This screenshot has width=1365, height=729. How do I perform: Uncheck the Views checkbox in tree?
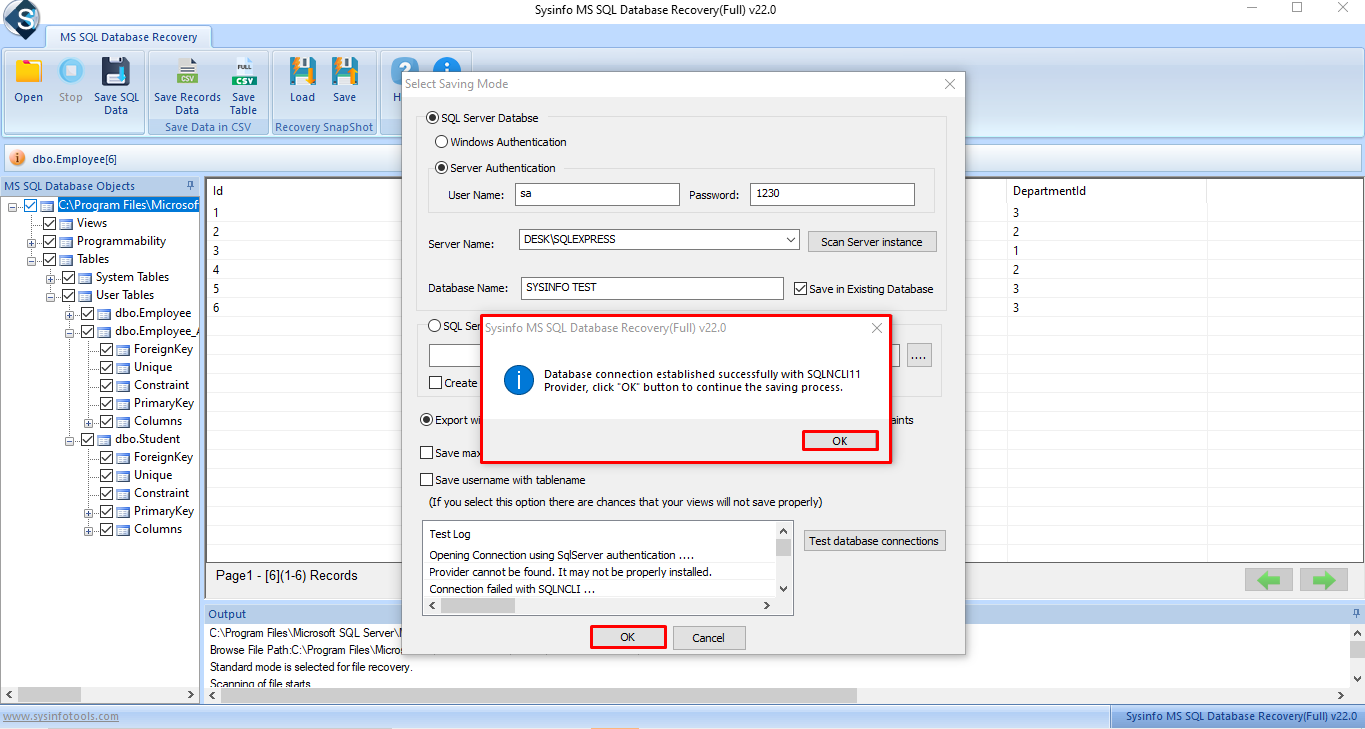click(50, 223)
